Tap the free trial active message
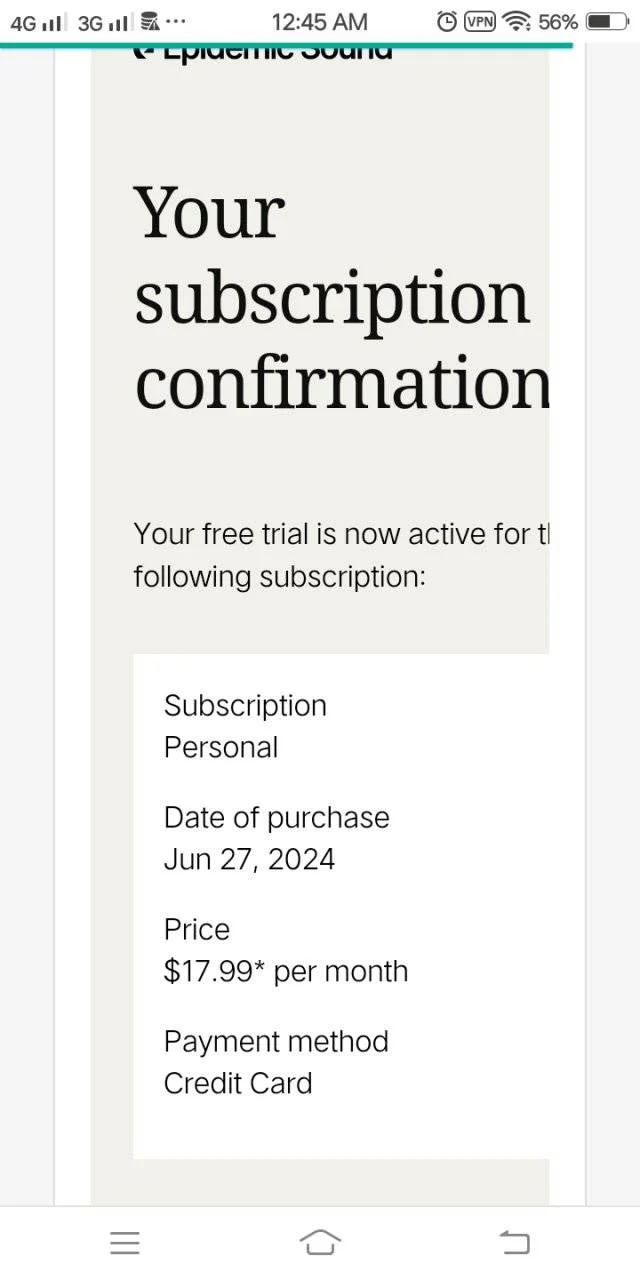 342,555
